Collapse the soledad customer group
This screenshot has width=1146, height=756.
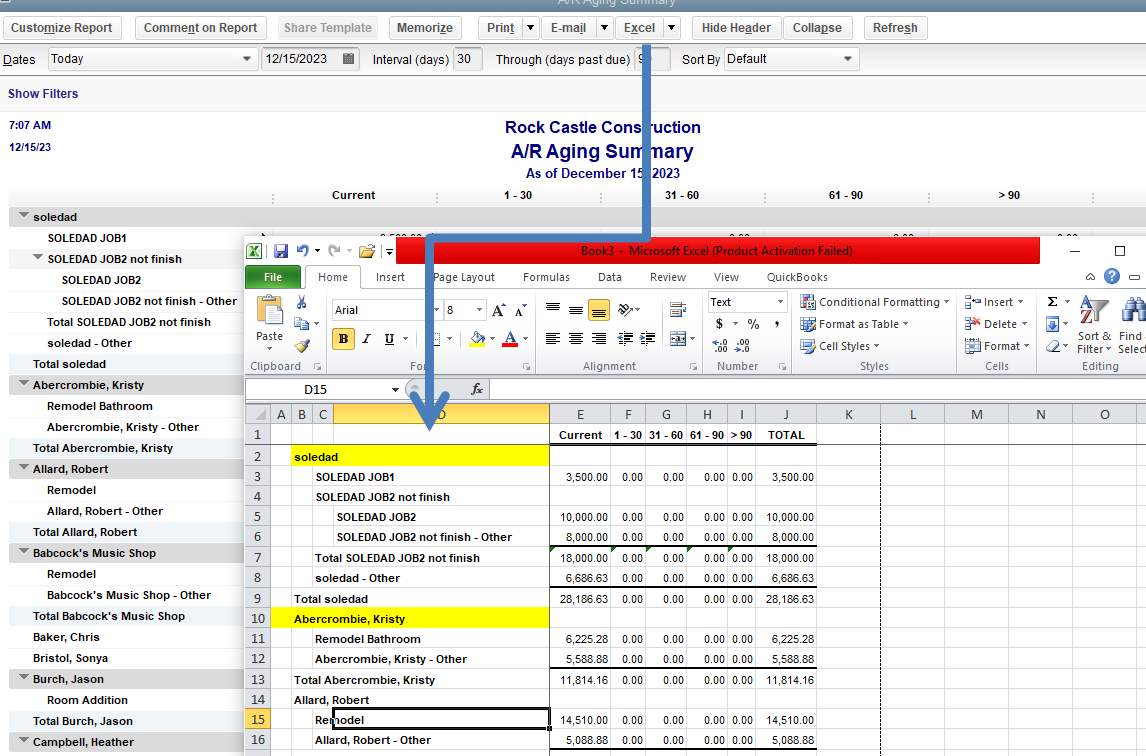pyautogui.click(x=24, y=216)
